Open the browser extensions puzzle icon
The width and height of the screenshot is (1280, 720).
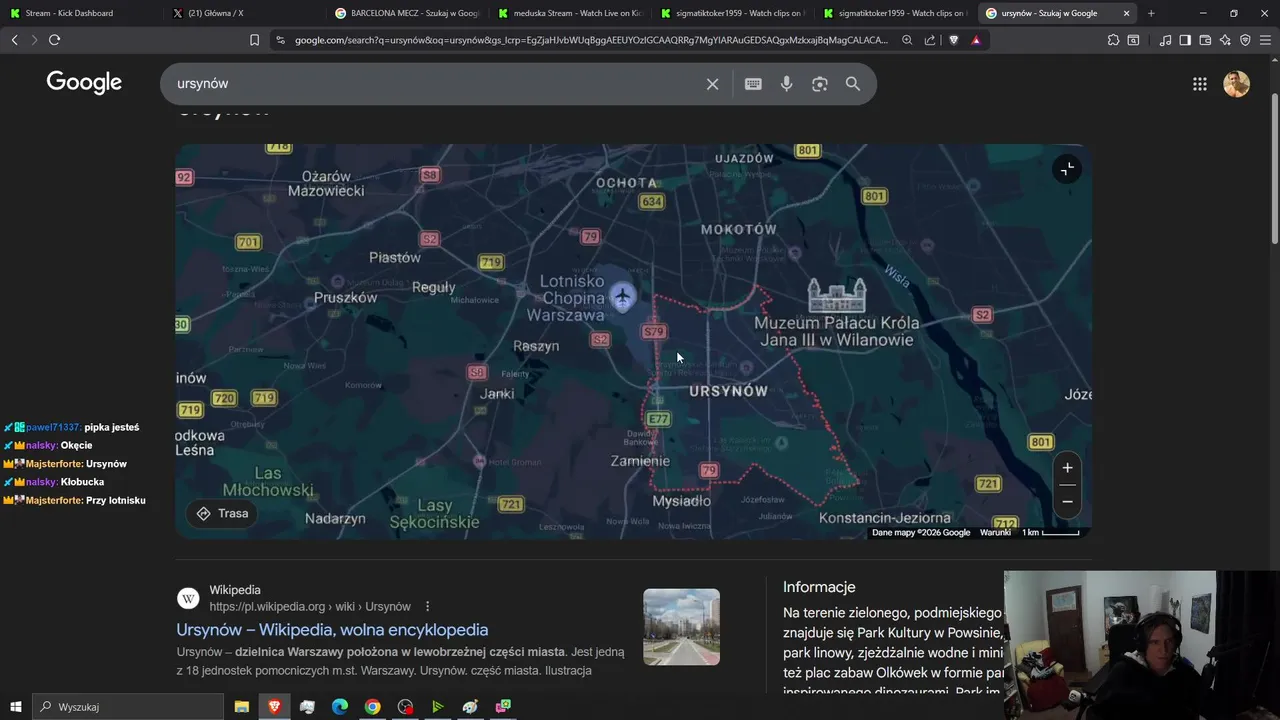pos(1113,40)
